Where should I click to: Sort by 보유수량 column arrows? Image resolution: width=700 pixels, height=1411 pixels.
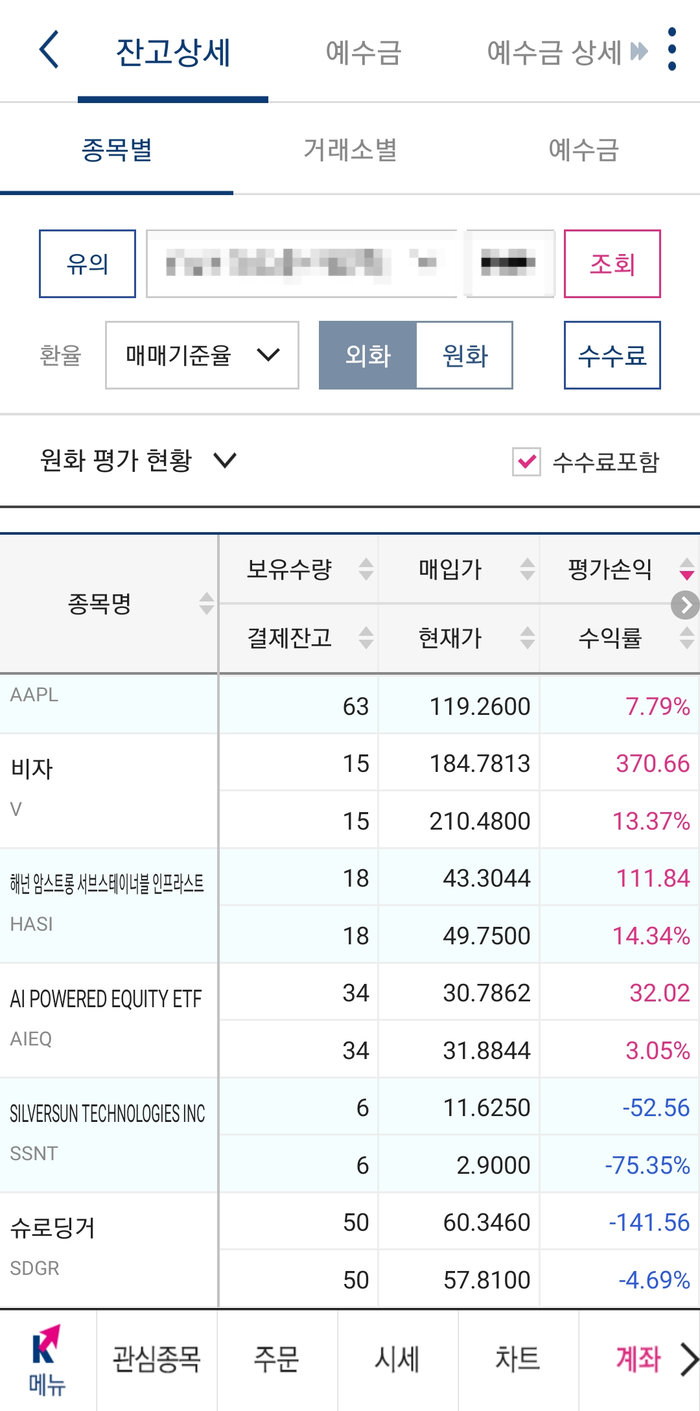tap(366, 570)
